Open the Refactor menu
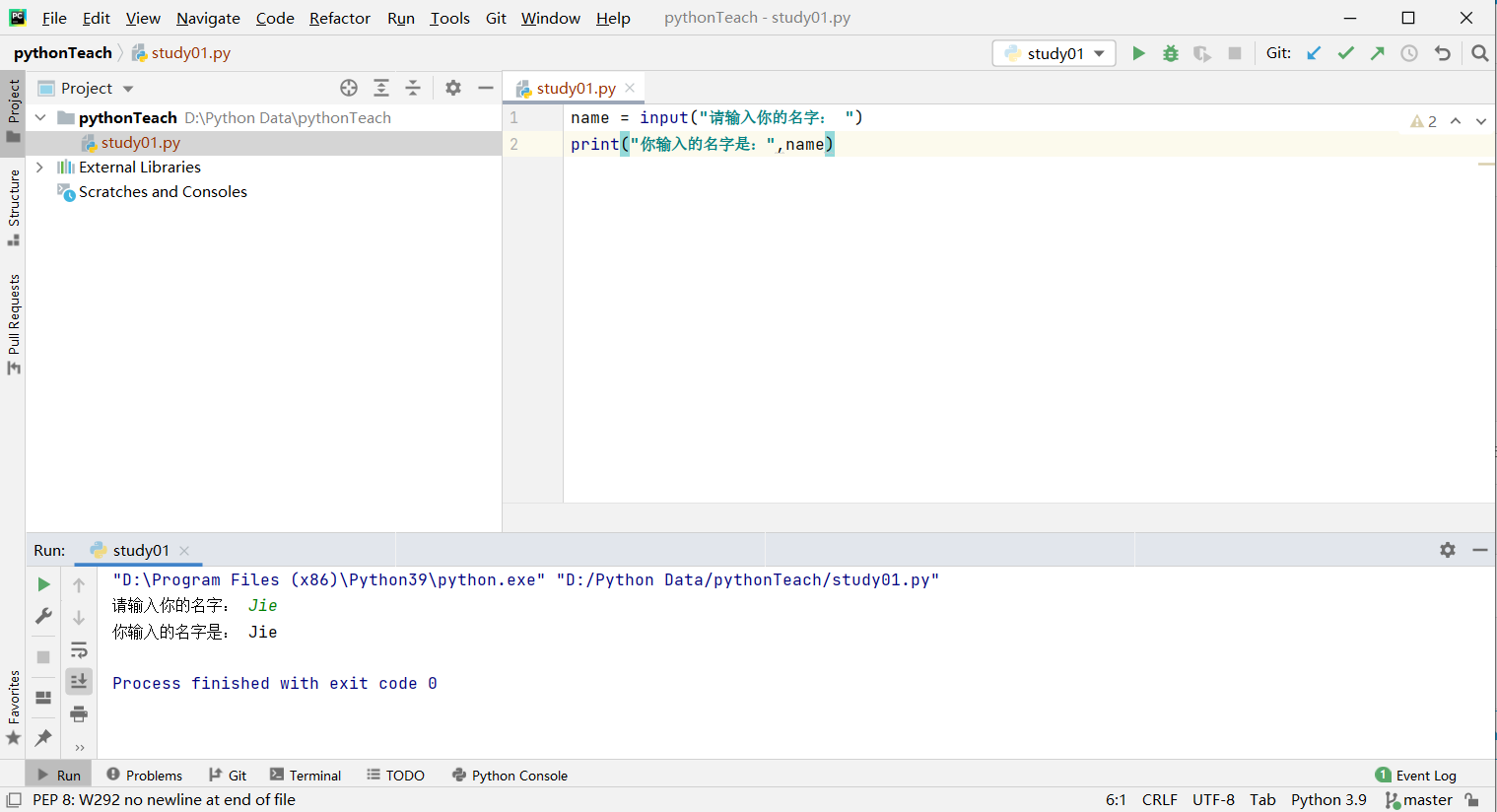The image size is (1497, 812). tap(340, 18)
